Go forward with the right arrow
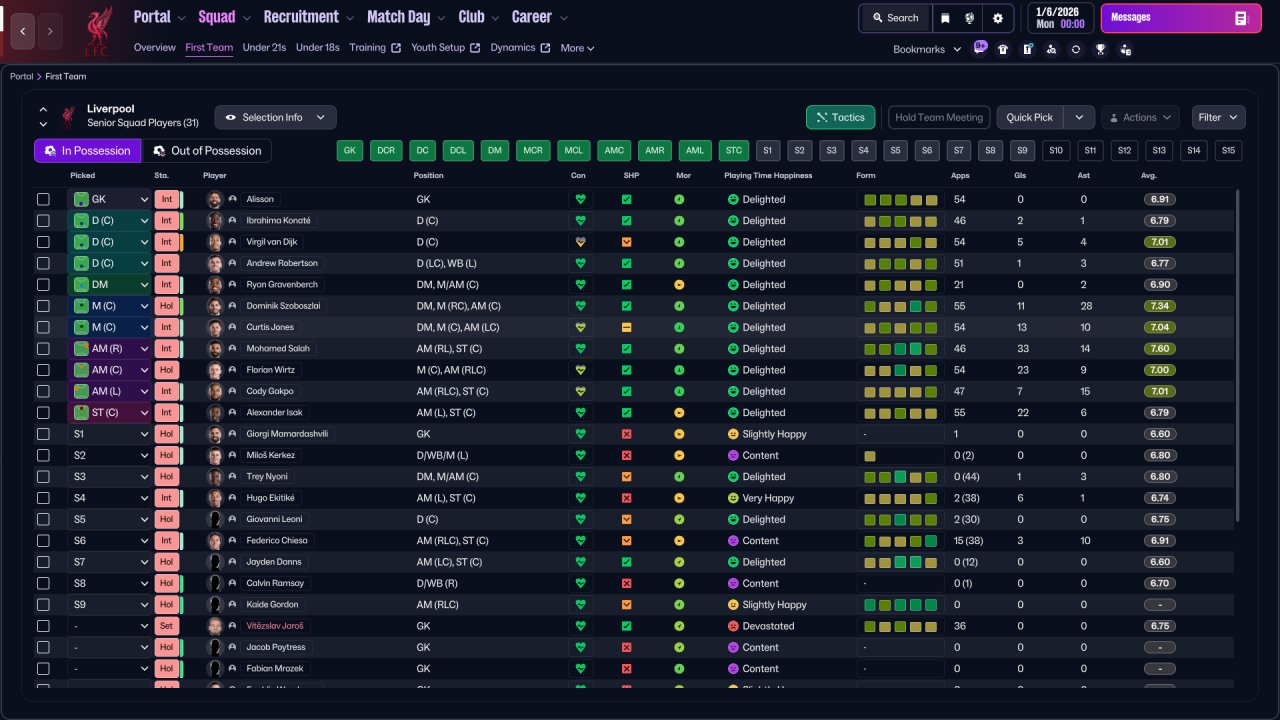Screen dimensions: 1280x720 (50, 31)
